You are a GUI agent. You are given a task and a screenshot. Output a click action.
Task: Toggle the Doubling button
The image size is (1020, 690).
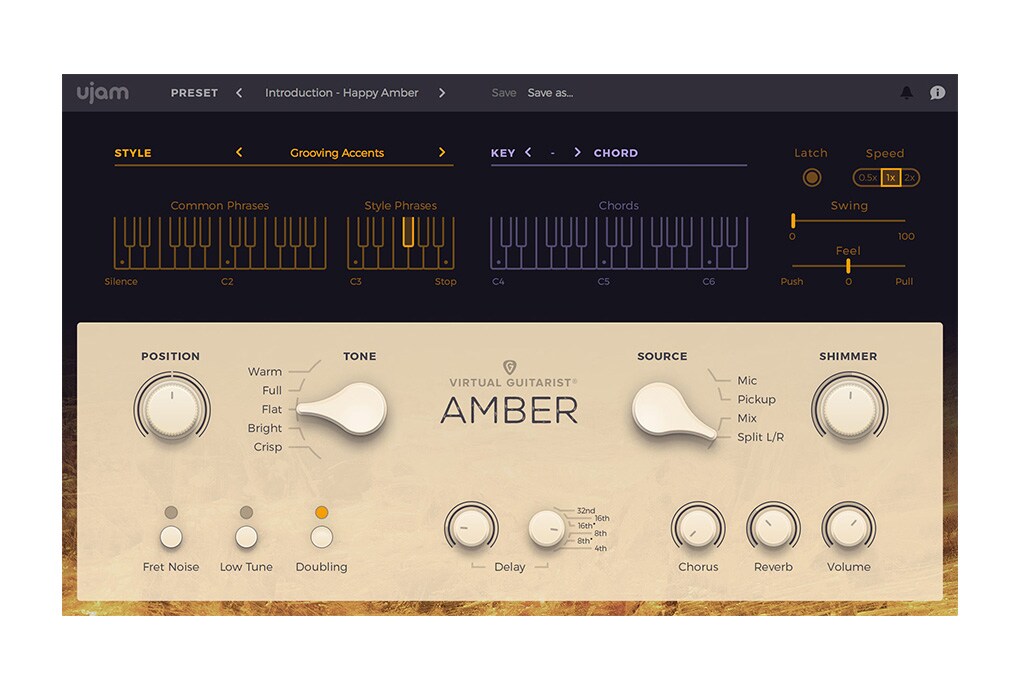click(321, 537)
